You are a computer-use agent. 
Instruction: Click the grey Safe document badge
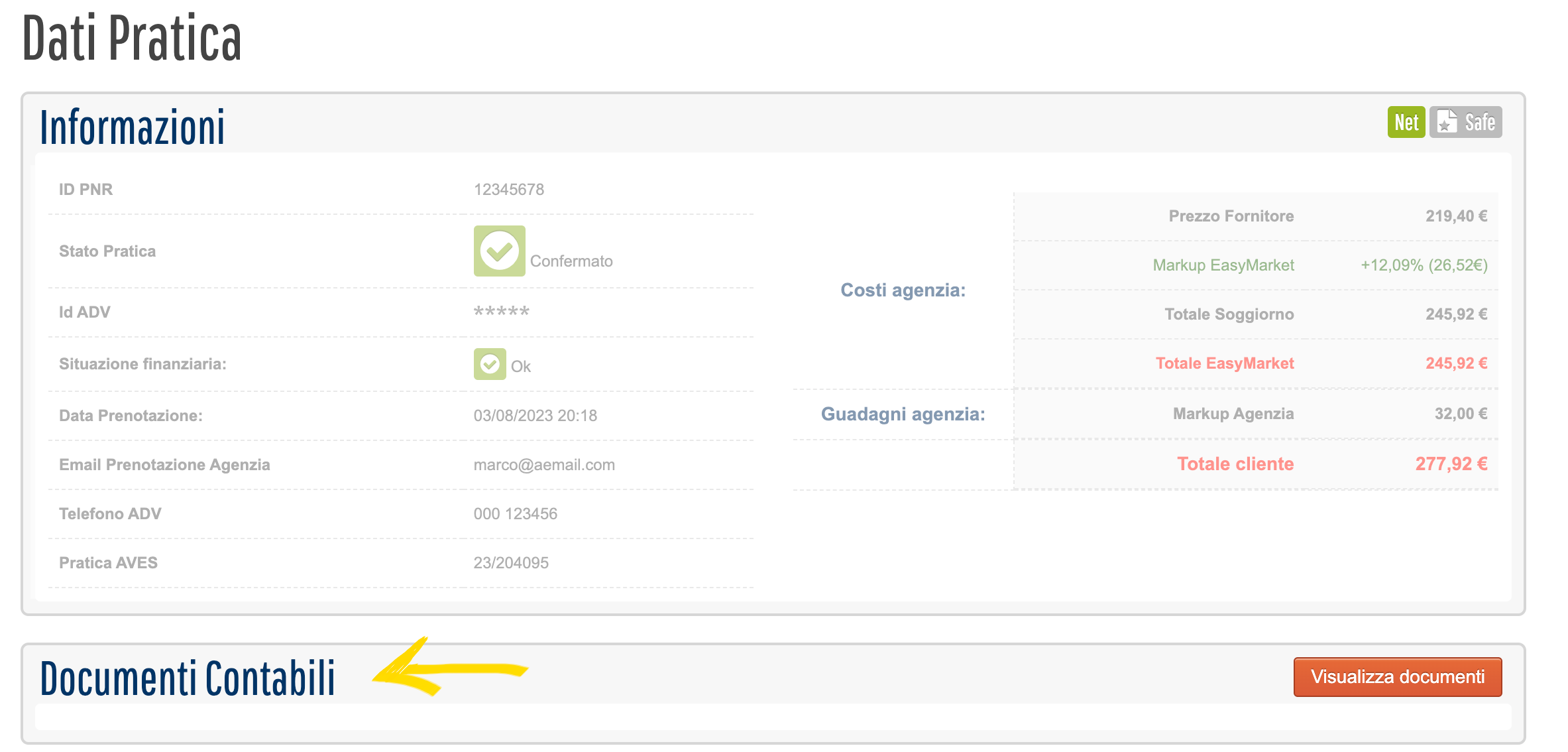pos(1465,123)
